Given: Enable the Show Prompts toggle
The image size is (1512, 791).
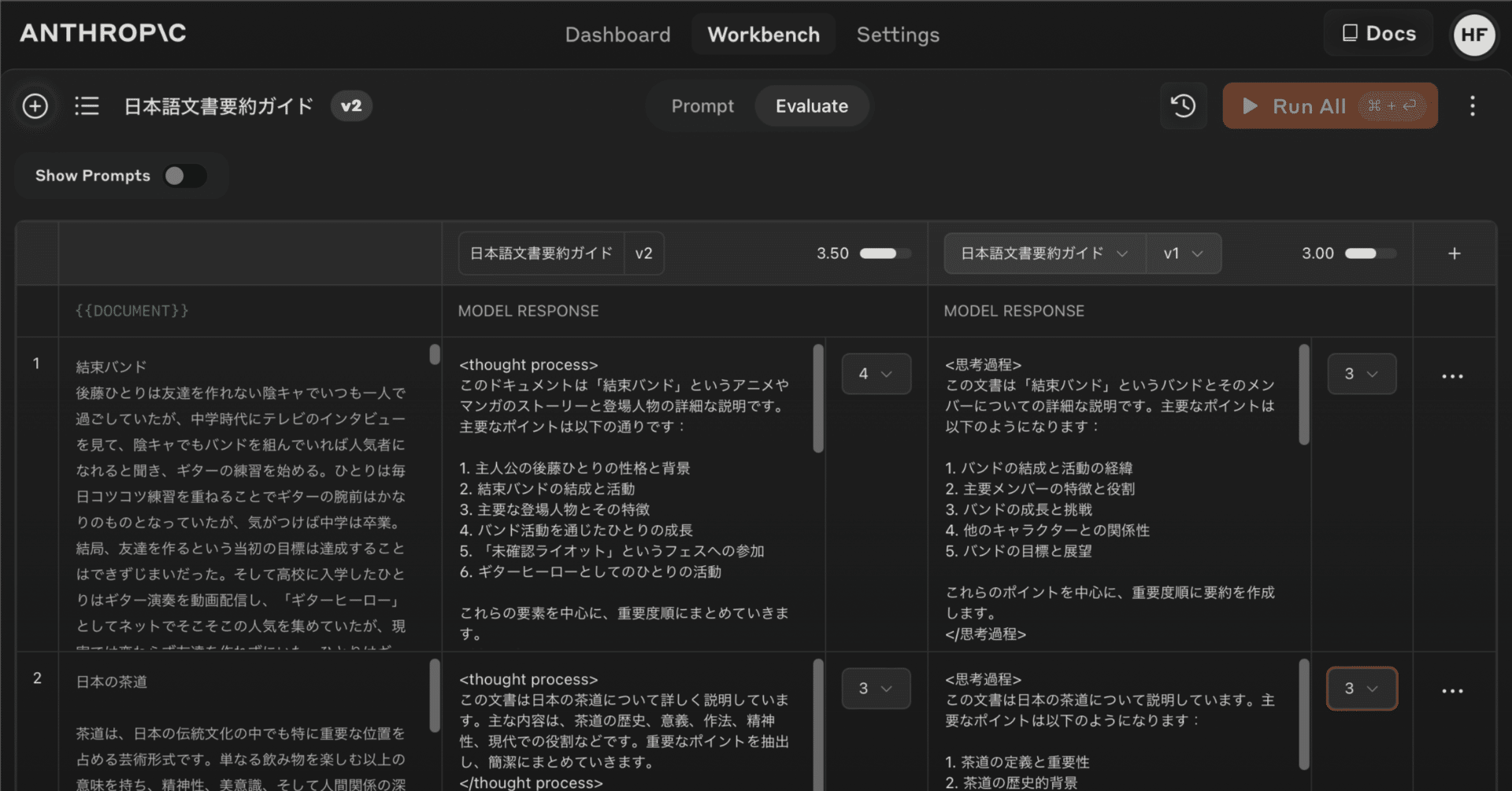Looking at the screenshot, I should coord(184,176).
